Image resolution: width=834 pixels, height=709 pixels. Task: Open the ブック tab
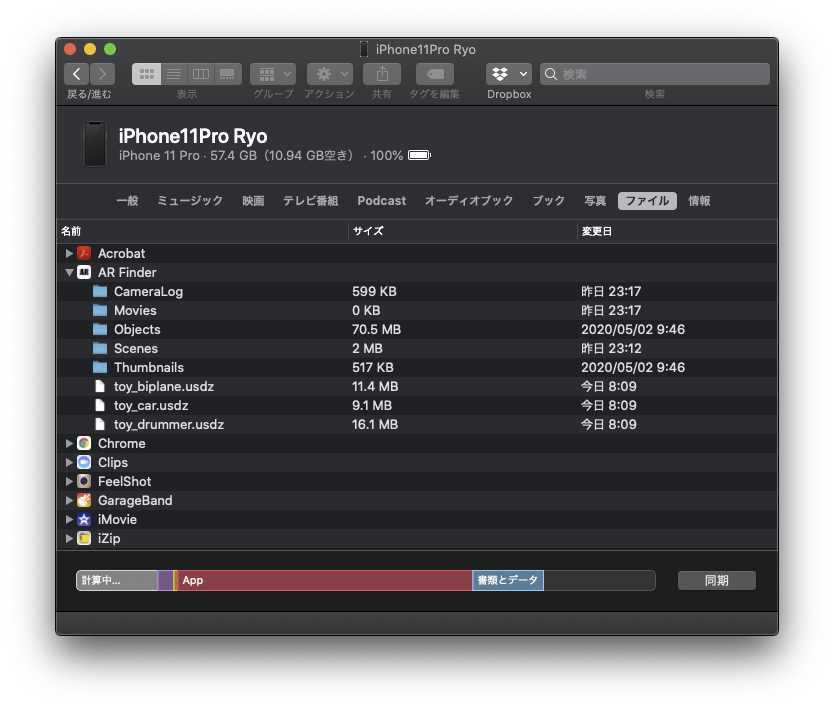coord(548,201)
